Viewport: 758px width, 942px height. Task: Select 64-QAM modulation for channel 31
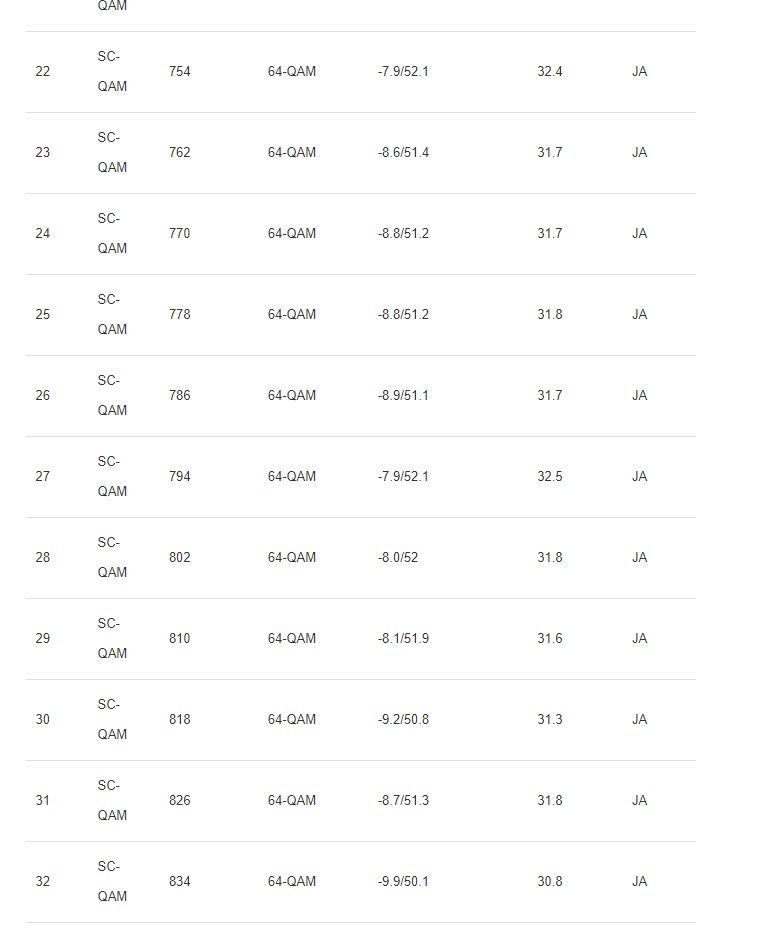pyautogui.click(x=291, y=801)
